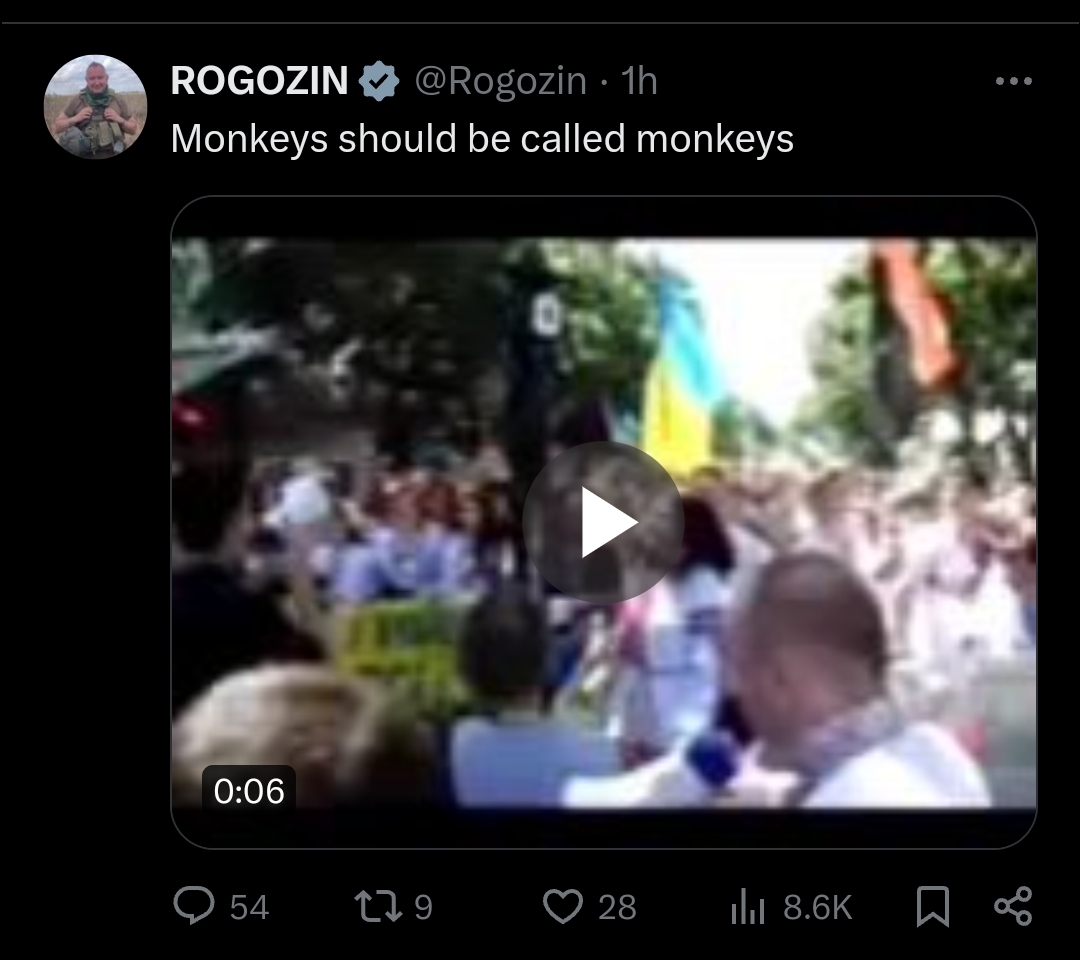Open the tweet text about monkeys

click(482, 139)
